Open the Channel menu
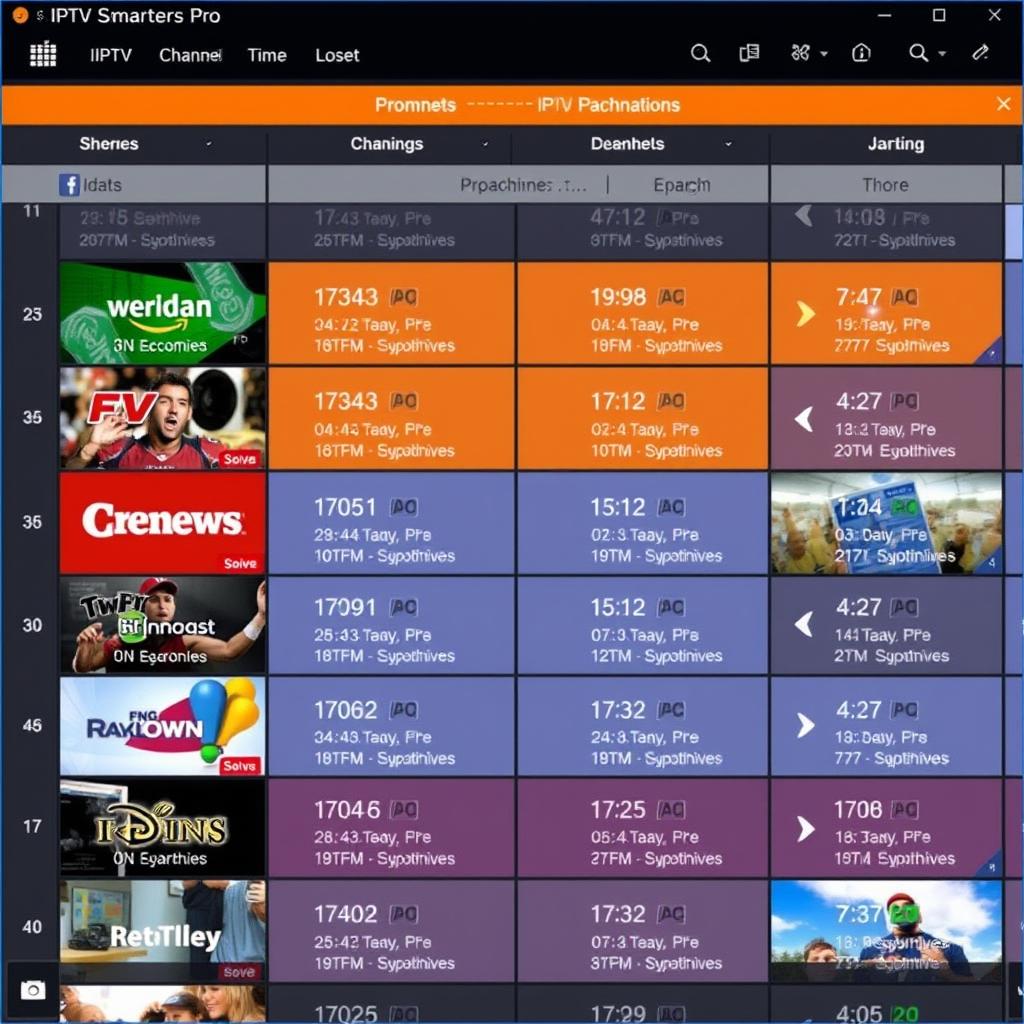The width and height of the screenshot is (1024, 1024). pyautogui.click(x=190, y=55)
